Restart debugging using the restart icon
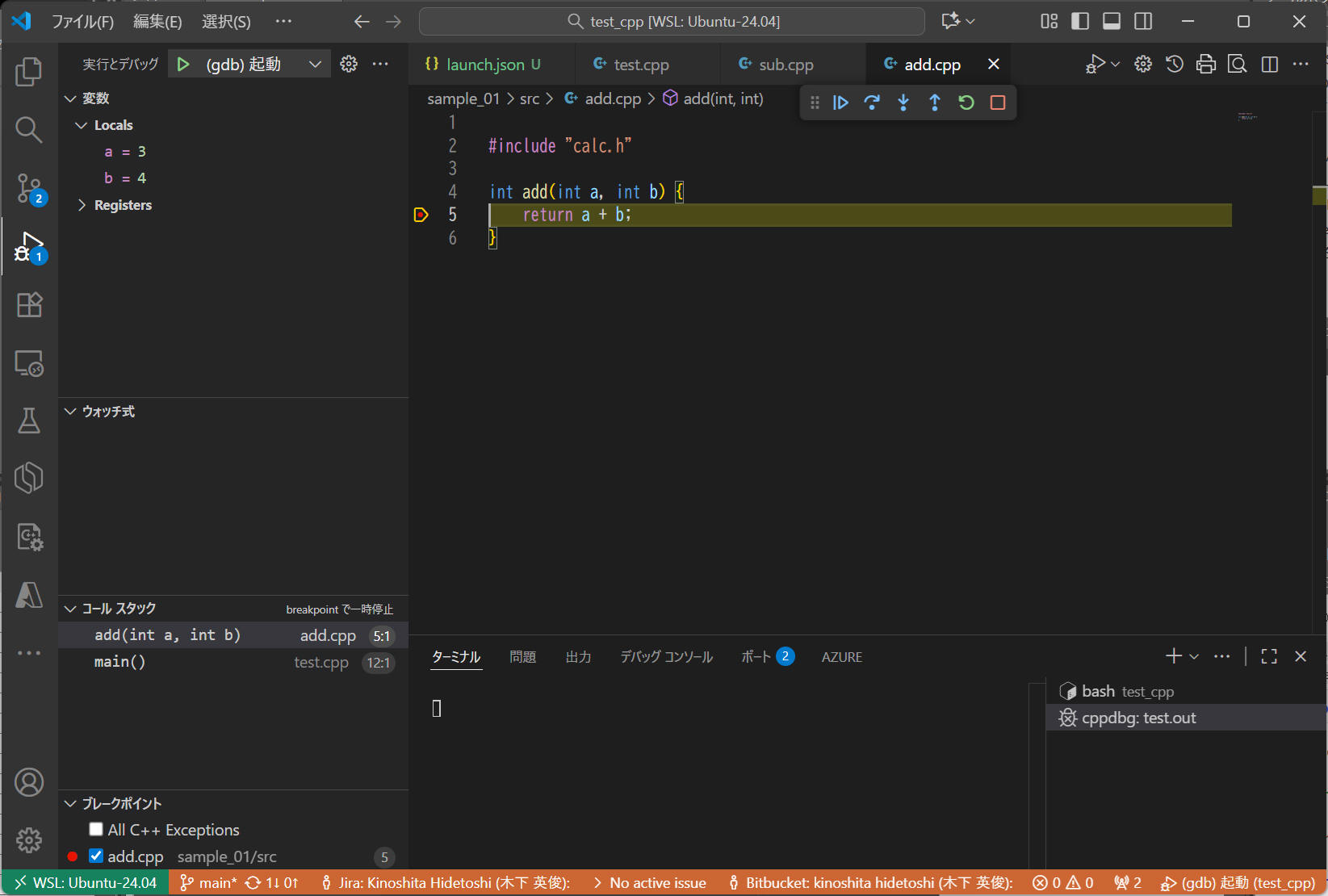The height and width of the screenshot is (896, 1328). [966, 103]
